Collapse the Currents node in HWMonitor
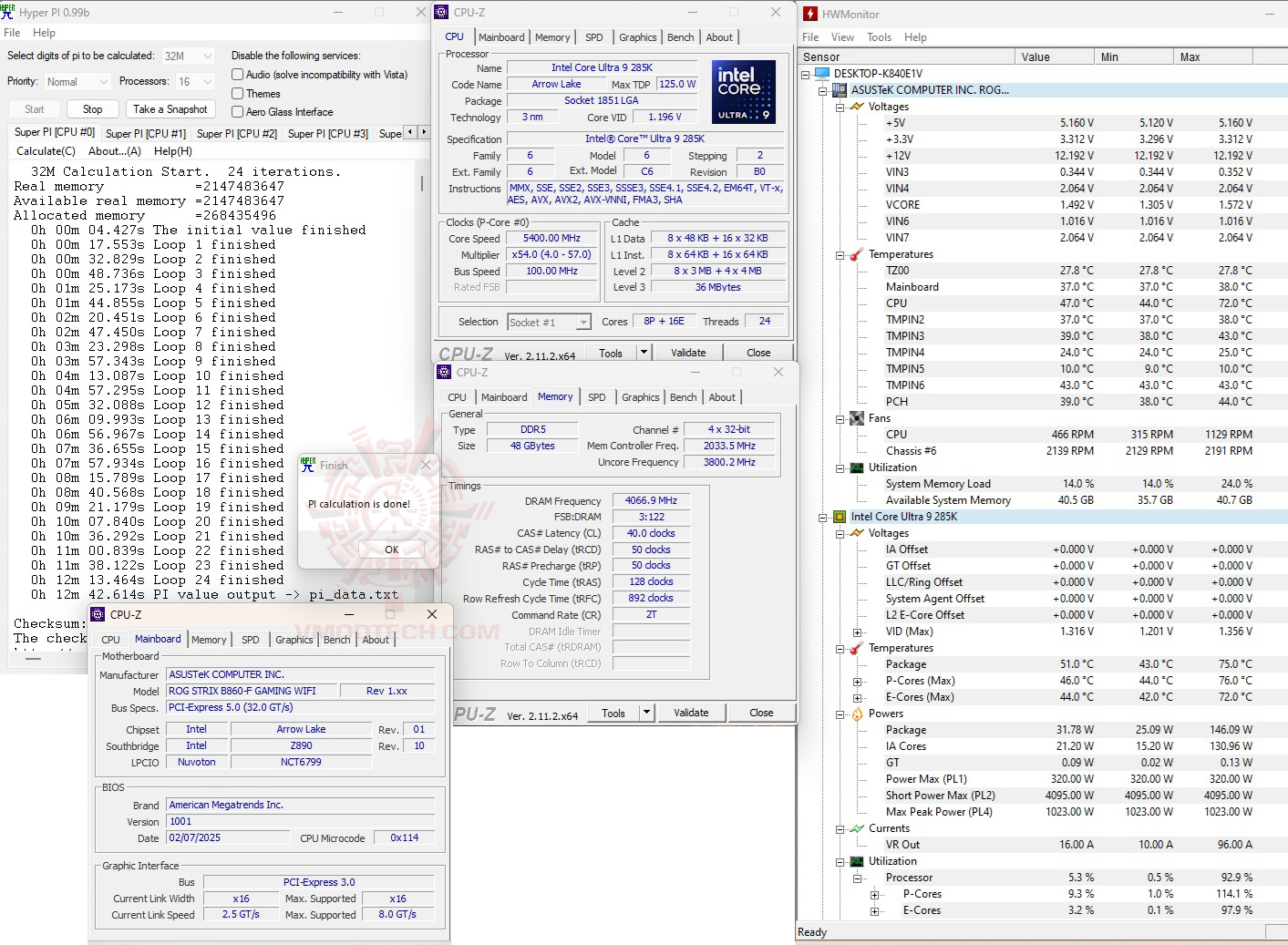Viewport: 1288px width, 945px height. [x=840, y=828]
